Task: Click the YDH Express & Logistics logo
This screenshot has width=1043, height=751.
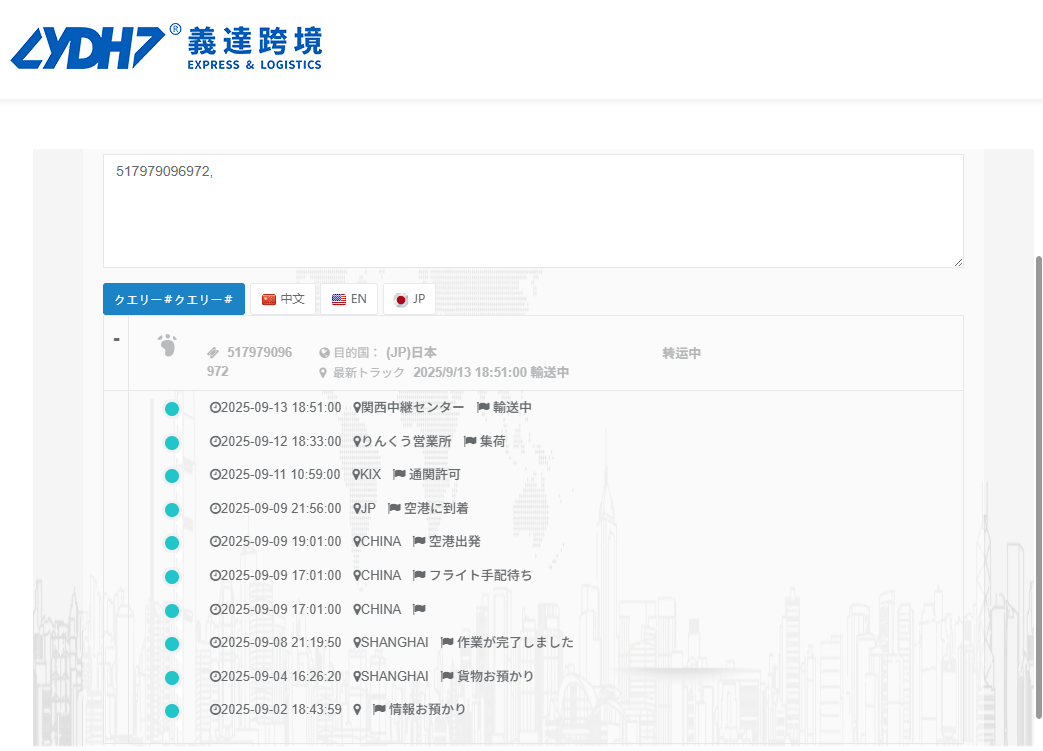Action: [x=166, y=47]
